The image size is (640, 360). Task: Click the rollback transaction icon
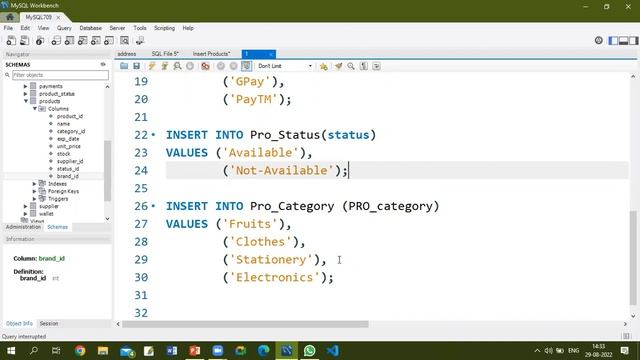point(233,66)
